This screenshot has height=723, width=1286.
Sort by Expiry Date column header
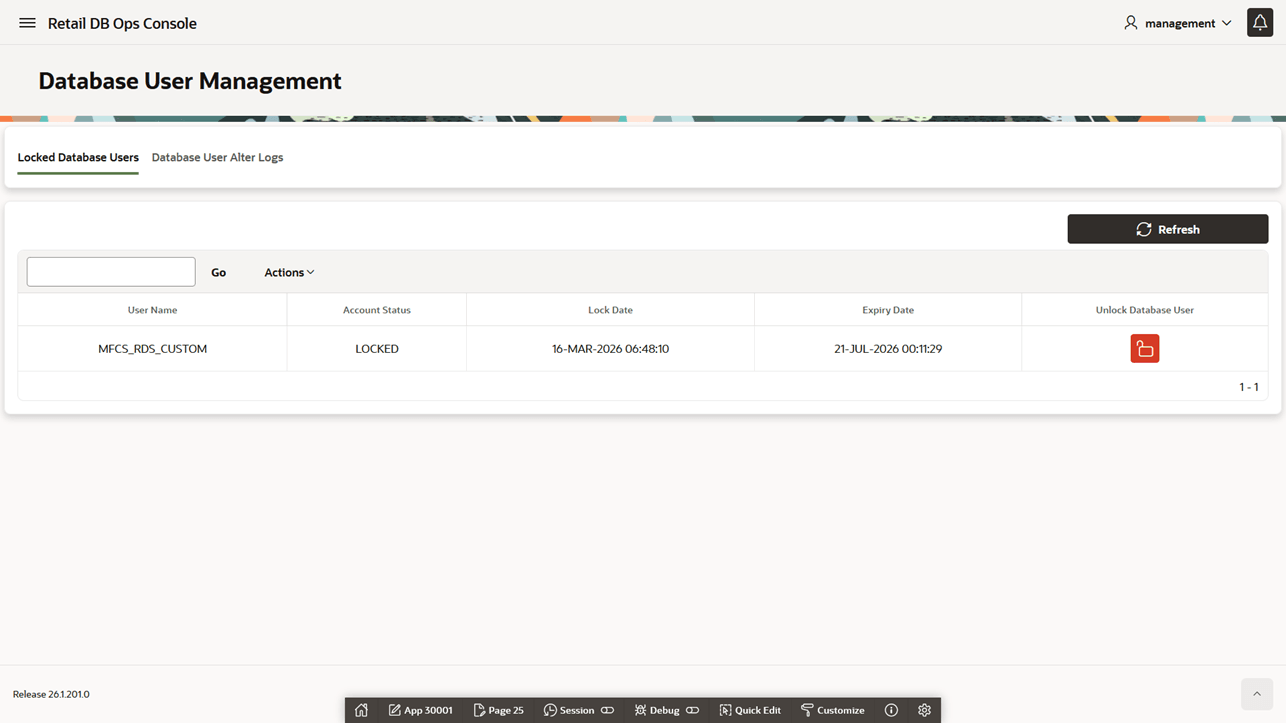pos(888,310)
